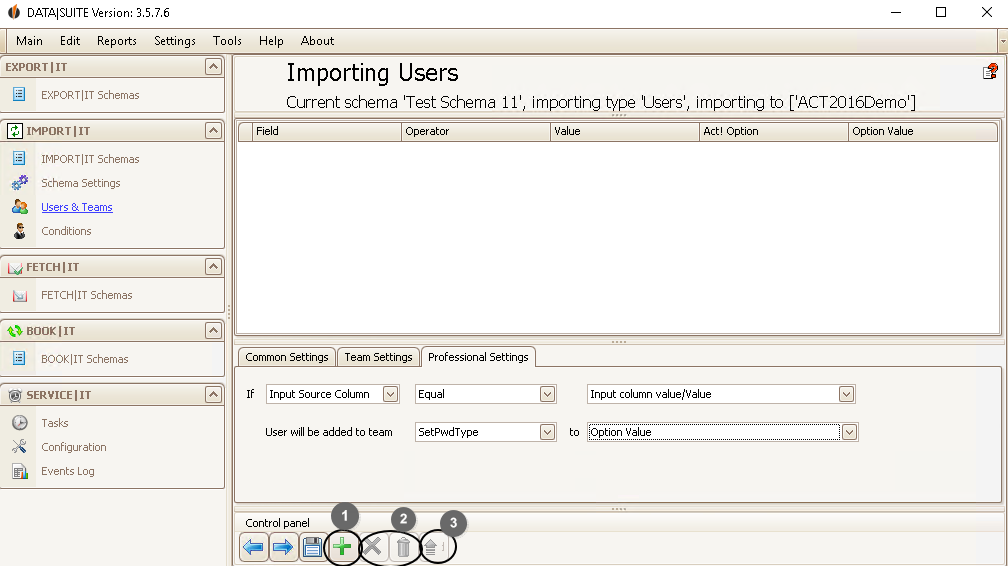Image resolution: width=1008 pixels, height=566 pixels.
Task: Open the Equal operator dropdown
Action: 547,394
